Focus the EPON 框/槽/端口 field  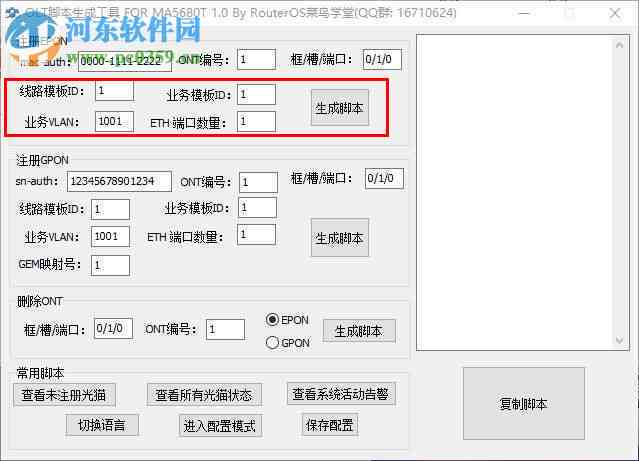tap(382, 60)
